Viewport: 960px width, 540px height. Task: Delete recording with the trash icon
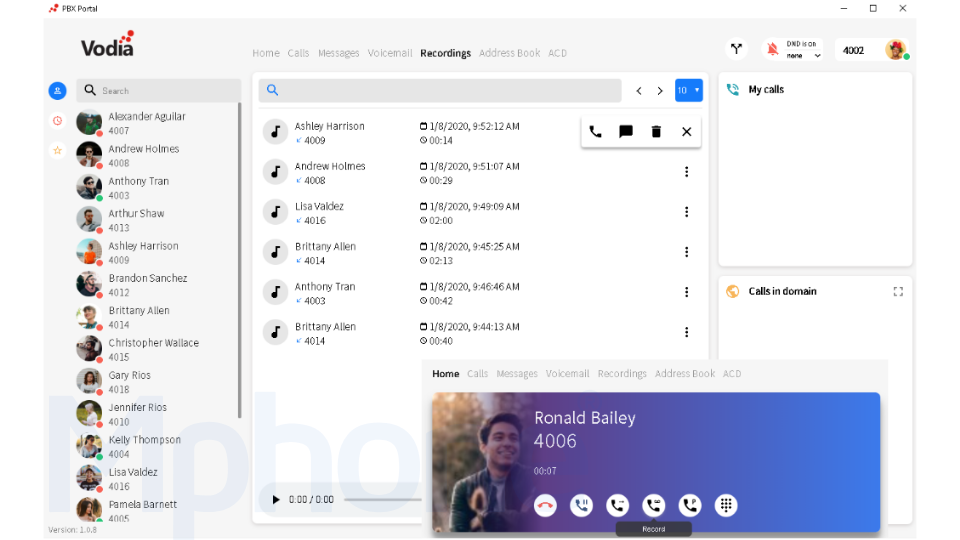pyautogui.click(x=656, y=132)
